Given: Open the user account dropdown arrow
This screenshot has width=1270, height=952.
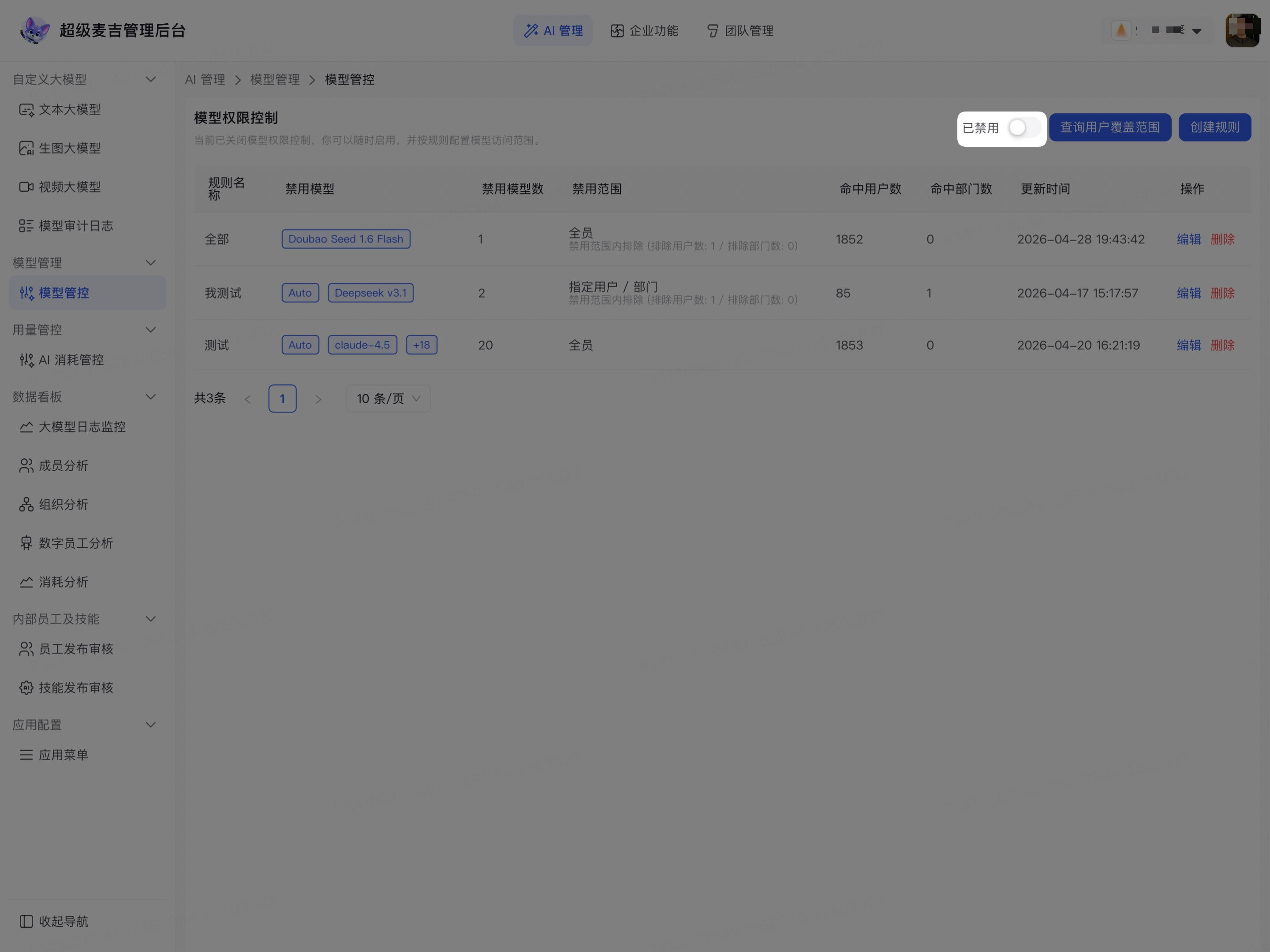Looking at the screenshot, I should [1196, 31].
